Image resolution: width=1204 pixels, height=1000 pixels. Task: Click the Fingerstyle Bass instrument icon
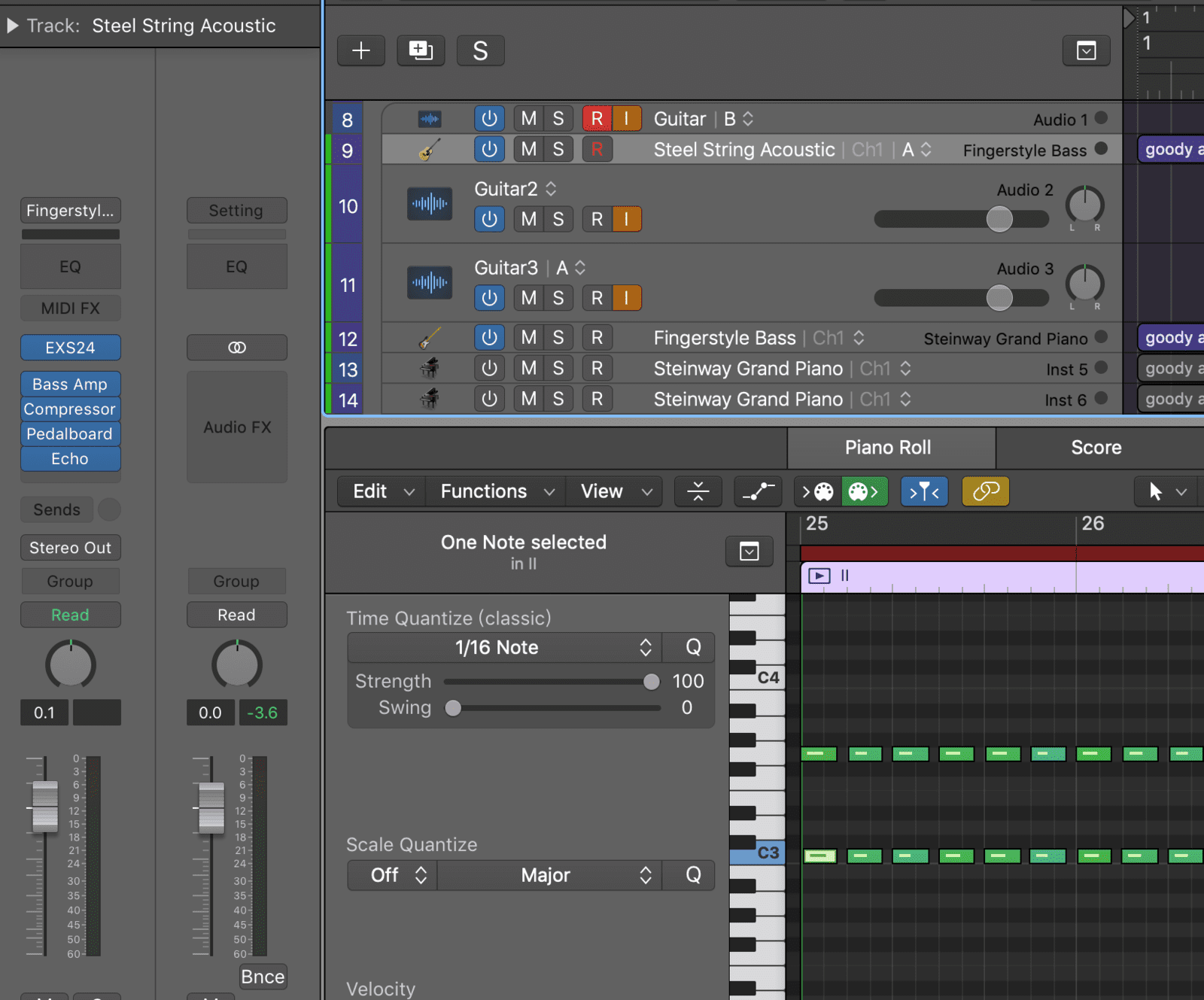(x=430, y=338)
